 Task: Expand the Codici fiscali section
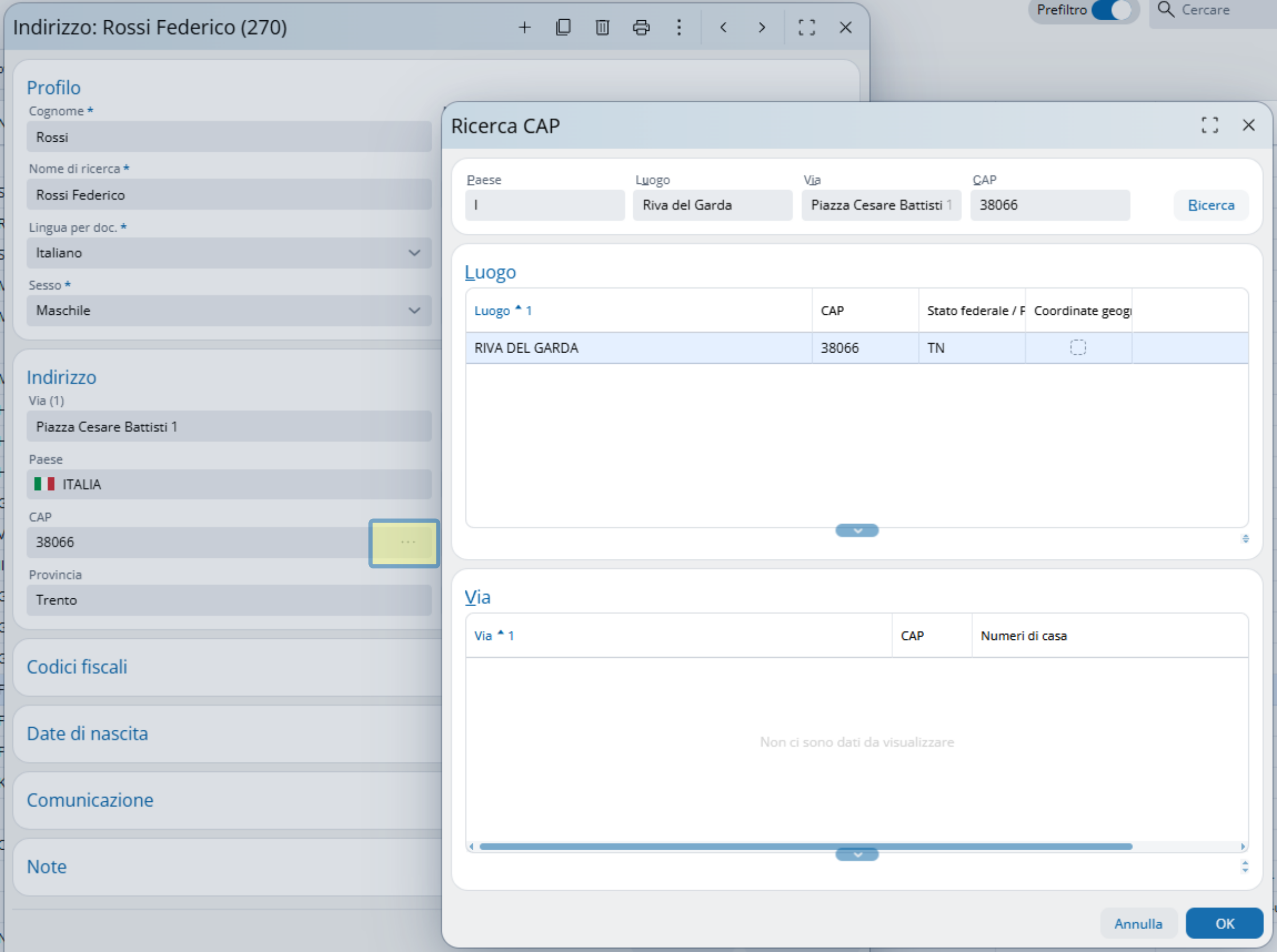click(77, 667)
